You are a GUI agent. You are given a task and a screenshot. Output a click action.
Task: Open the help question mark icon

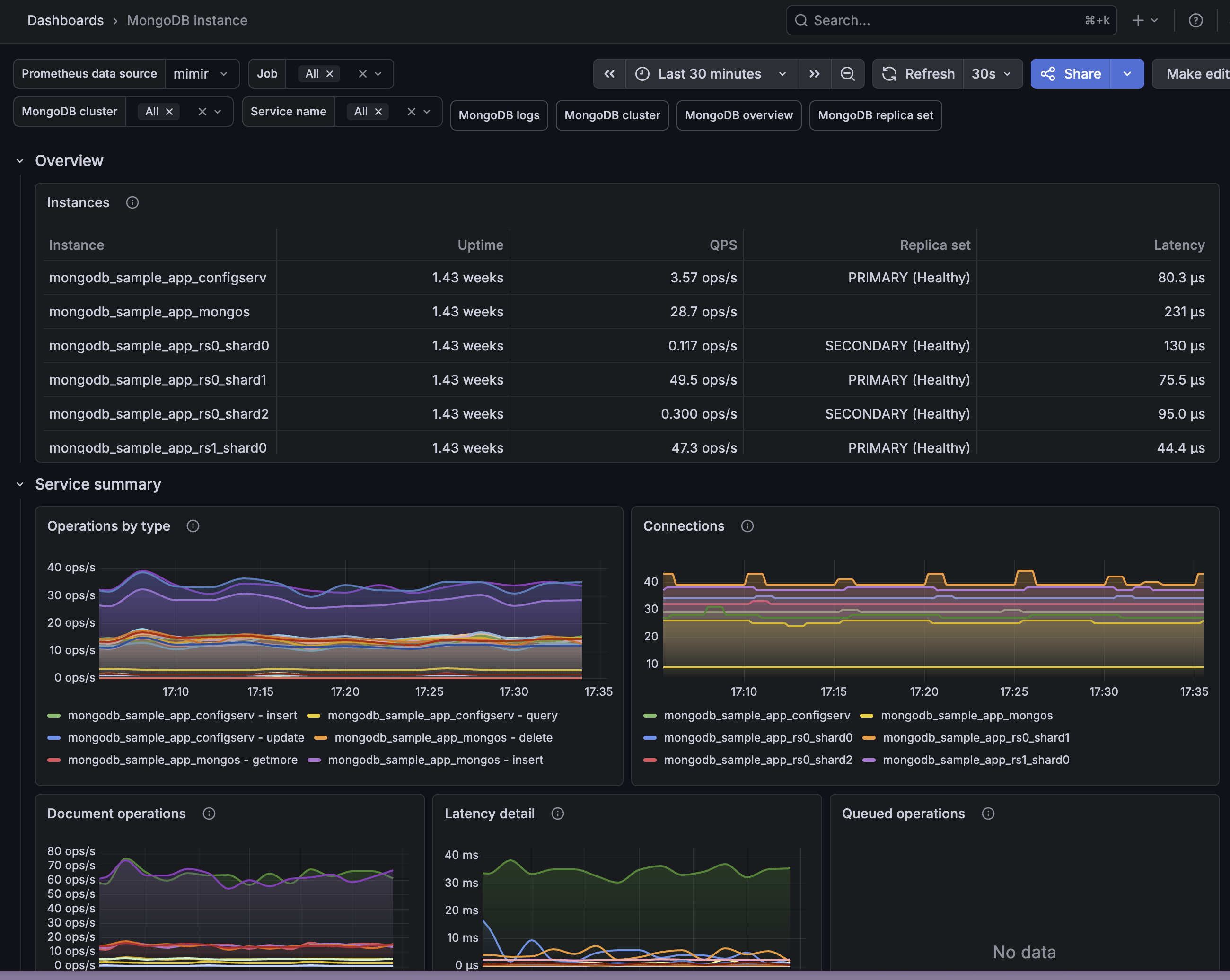pos(1196,20)
